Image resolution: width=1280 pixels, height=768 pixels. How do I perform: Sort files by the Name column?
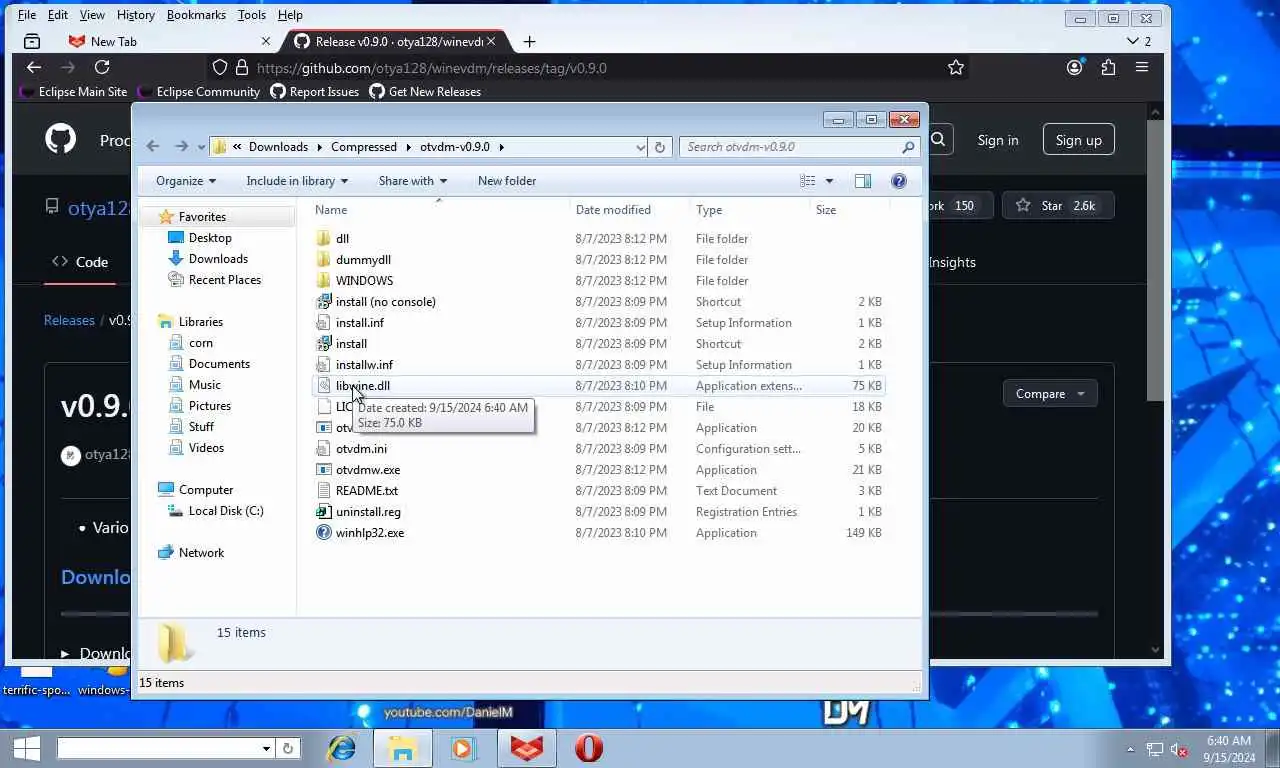pos(331,210)
